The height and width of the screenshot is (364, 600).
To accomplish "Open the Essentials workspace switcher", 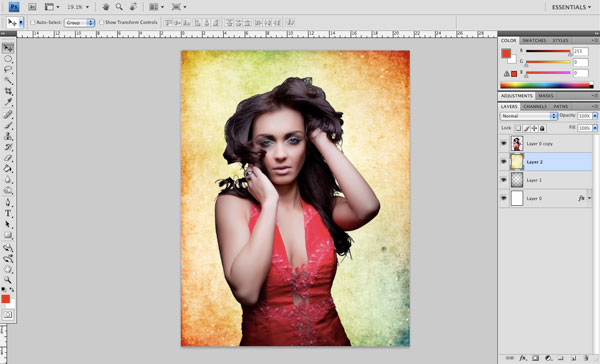I will coord(571,7).
